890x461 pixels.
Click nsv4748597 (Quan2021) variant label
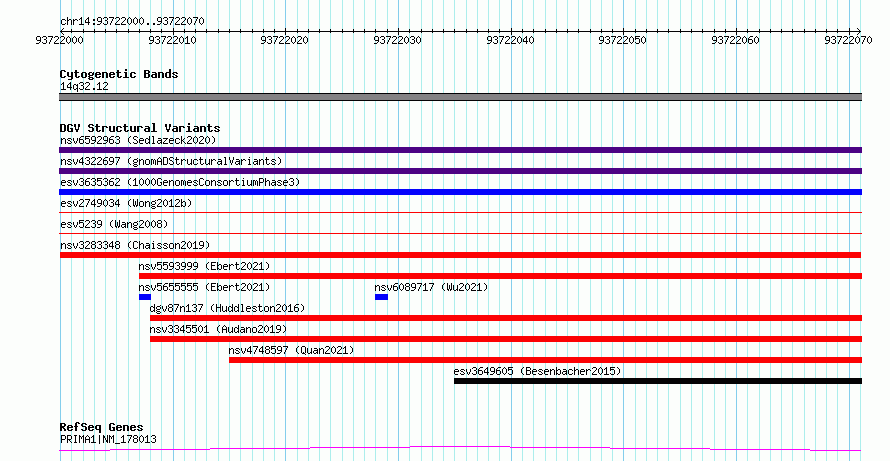click(291, 350)
